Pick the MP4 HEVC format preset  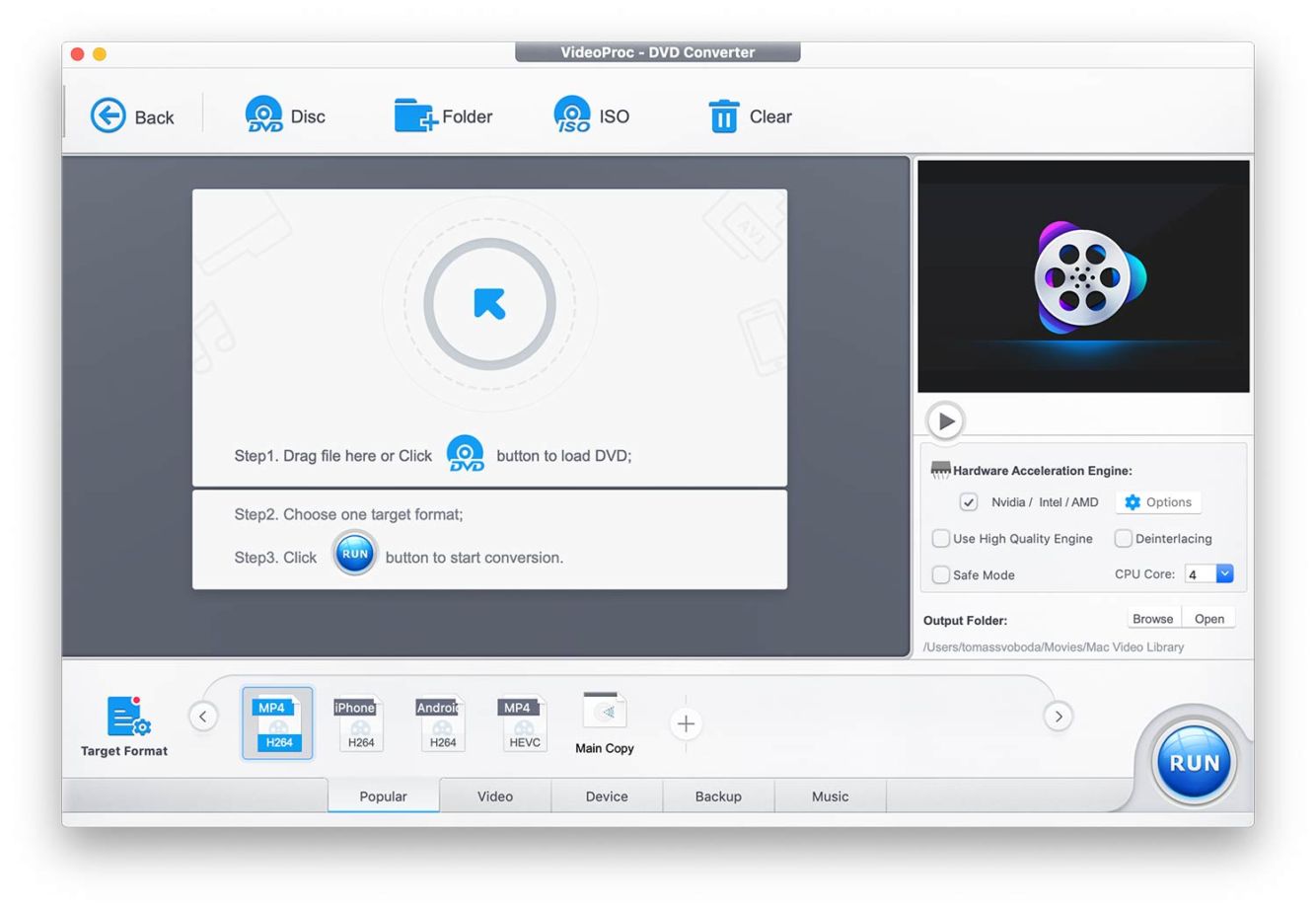click(522, 723)
